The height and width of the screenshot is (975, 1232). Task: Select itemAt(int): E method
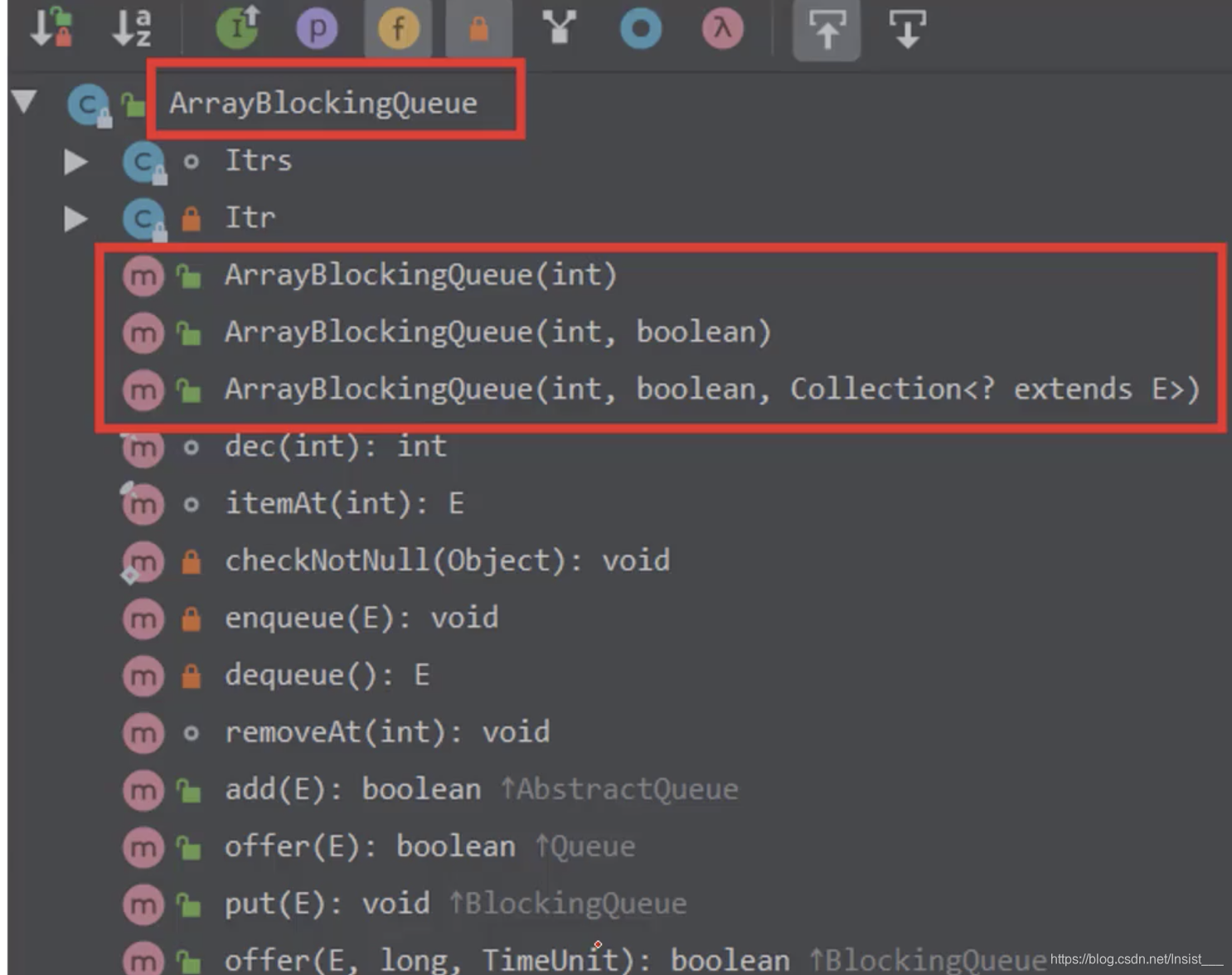[344, 503]
